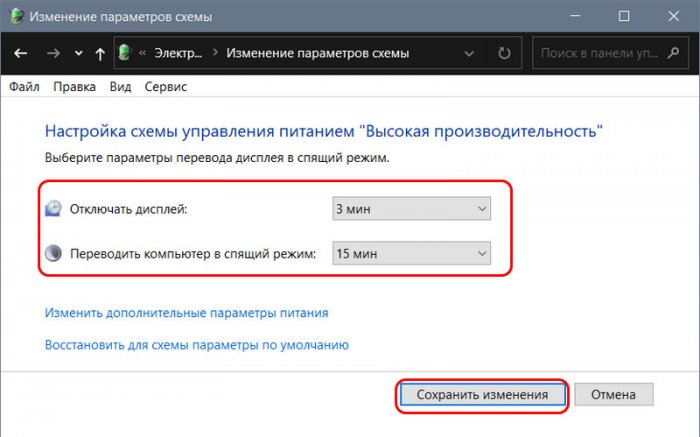Go forward with the right arrow
The image size is (700, 437).
pyautogui.click(x=54, y=54)
